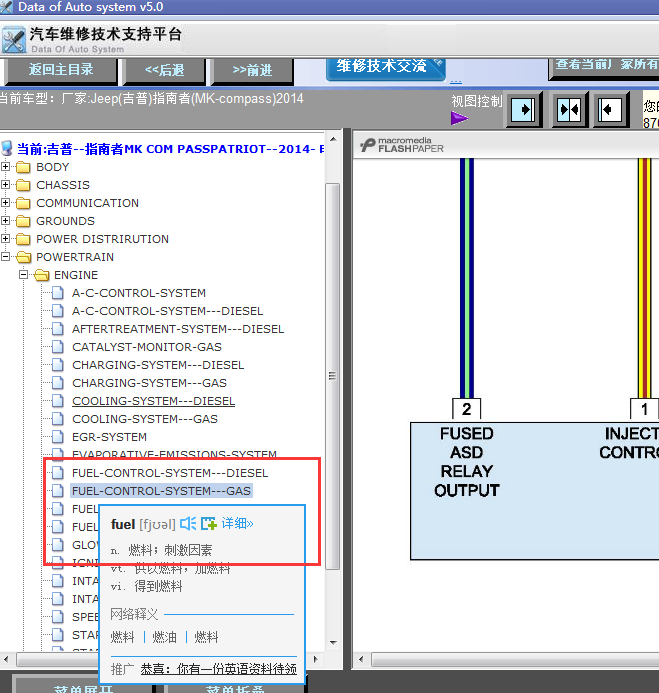The height and width of the screenshot is (693, 659).
Task: Open CATALYST-MONITOR-GAS document
Action: click(x=147, y=347)
